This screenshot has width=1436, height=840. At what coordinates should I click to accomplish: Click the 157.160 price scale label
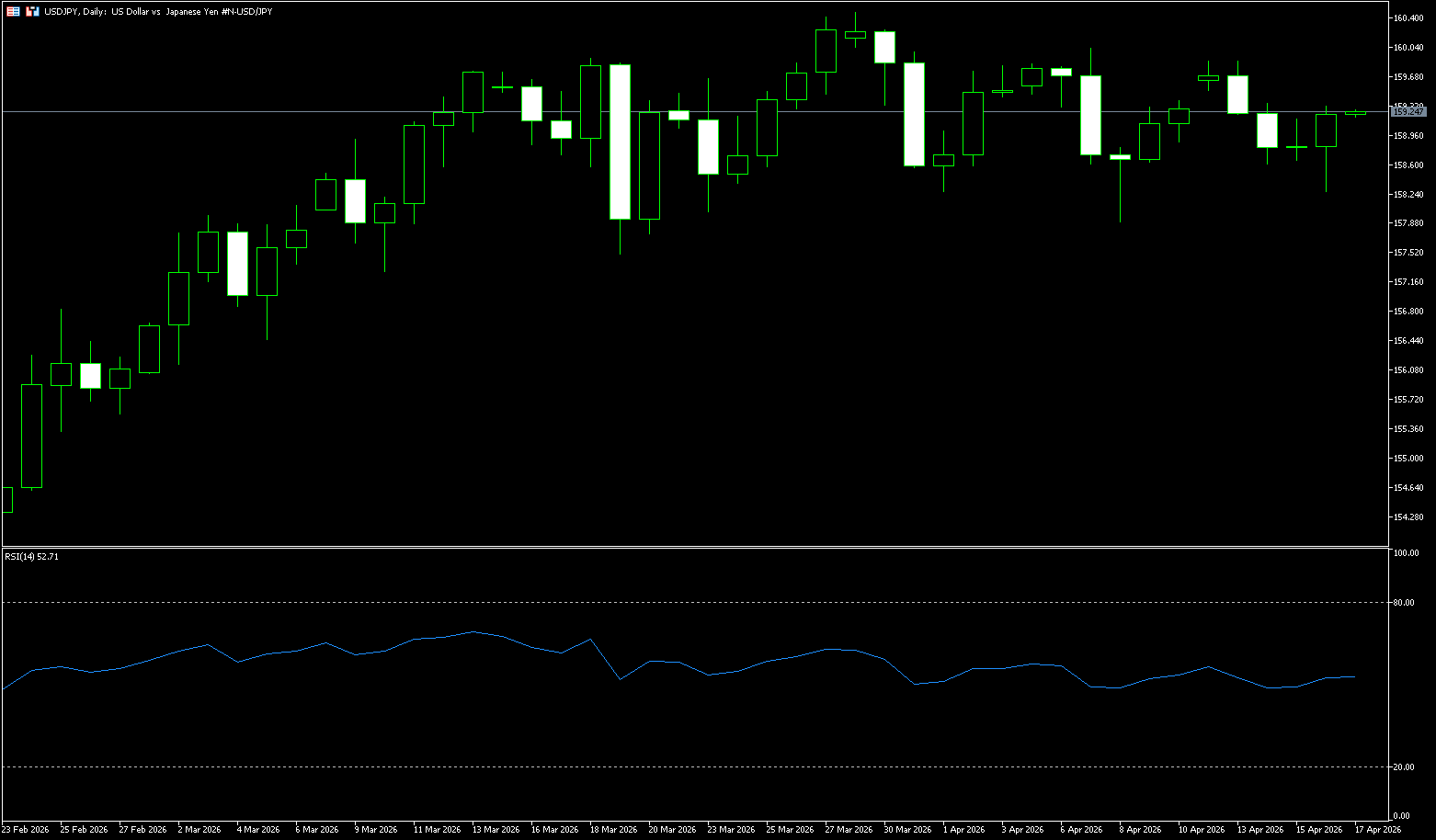pos(1408,282)
